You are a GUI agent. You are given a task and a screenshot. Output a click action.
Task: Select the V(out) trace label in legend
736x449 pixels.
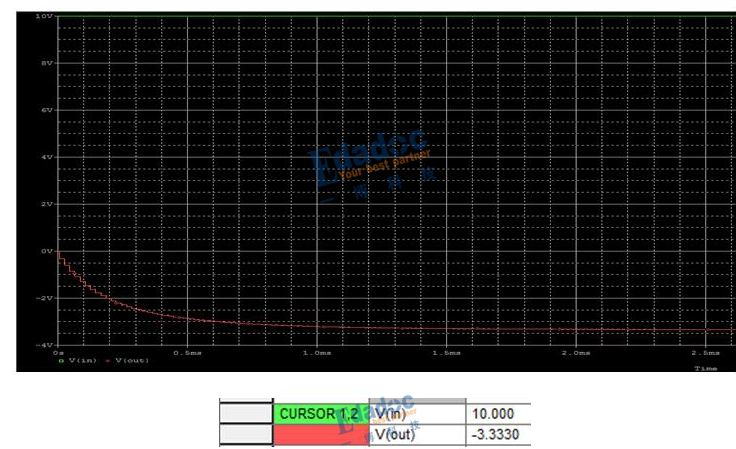[x=132, y=360]
